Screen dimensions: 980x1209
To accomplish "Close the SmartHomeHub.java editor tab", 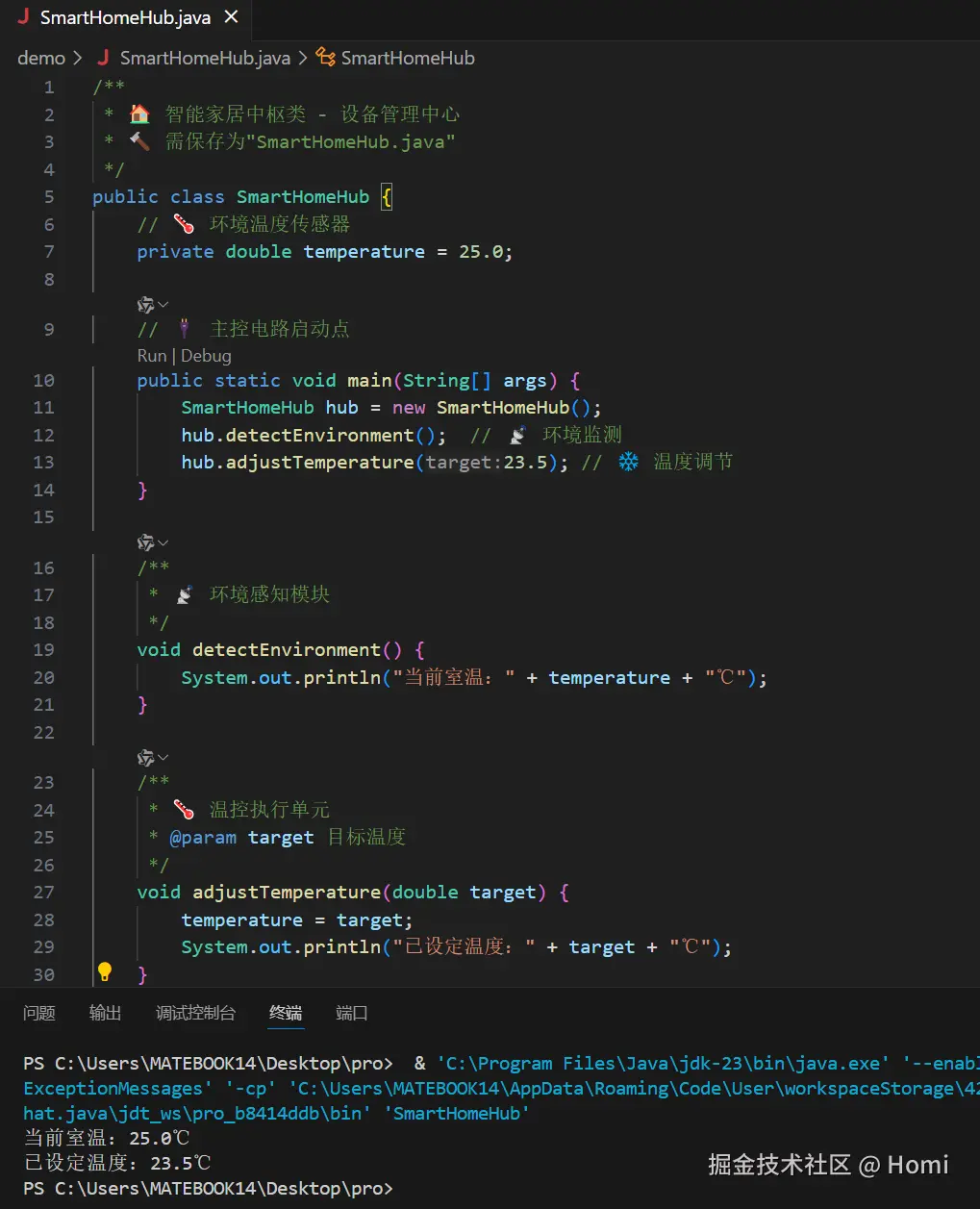I will tap(231, 17).
